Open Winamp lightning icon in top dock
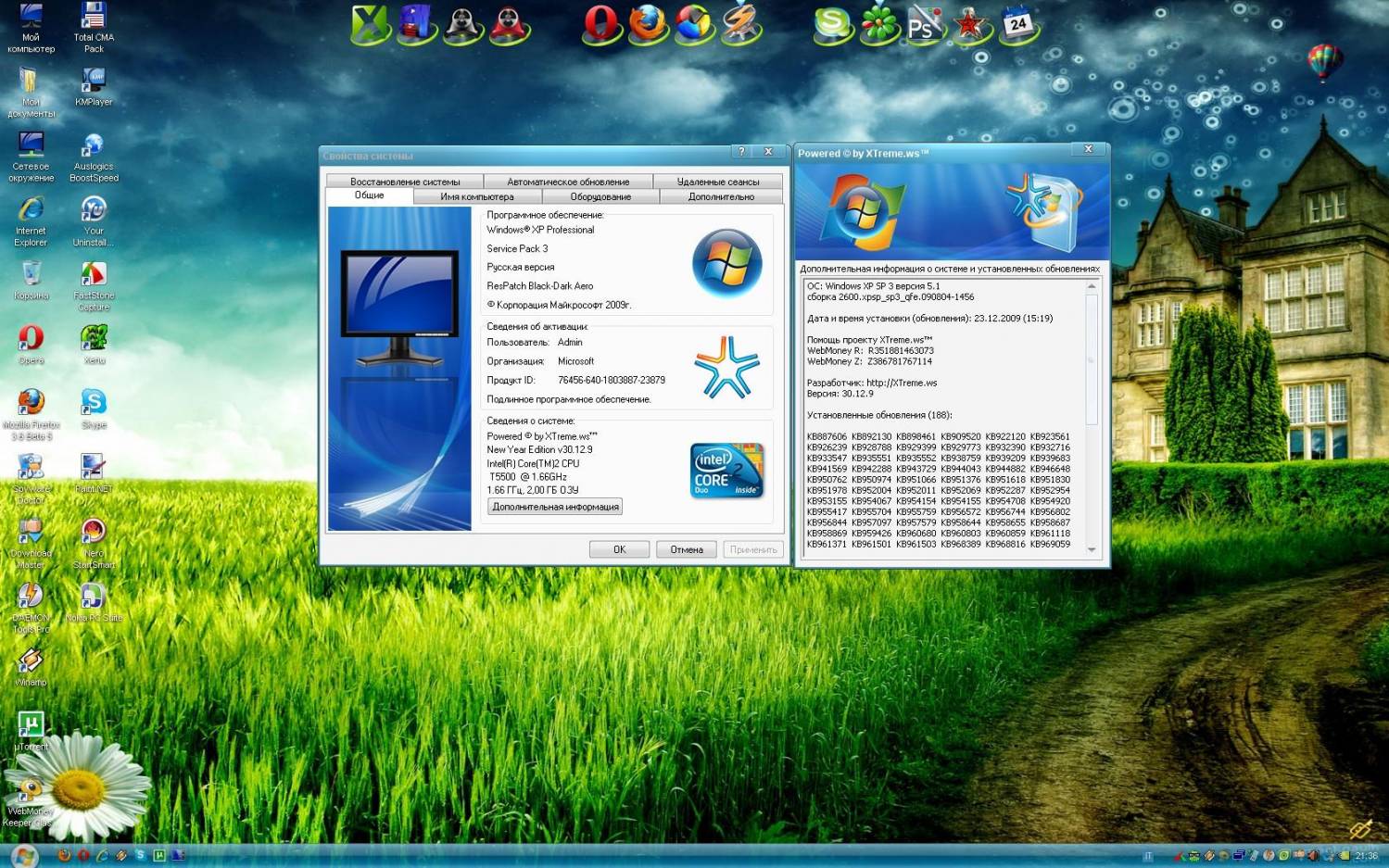The image size is (1389, 868). [740, 23]
